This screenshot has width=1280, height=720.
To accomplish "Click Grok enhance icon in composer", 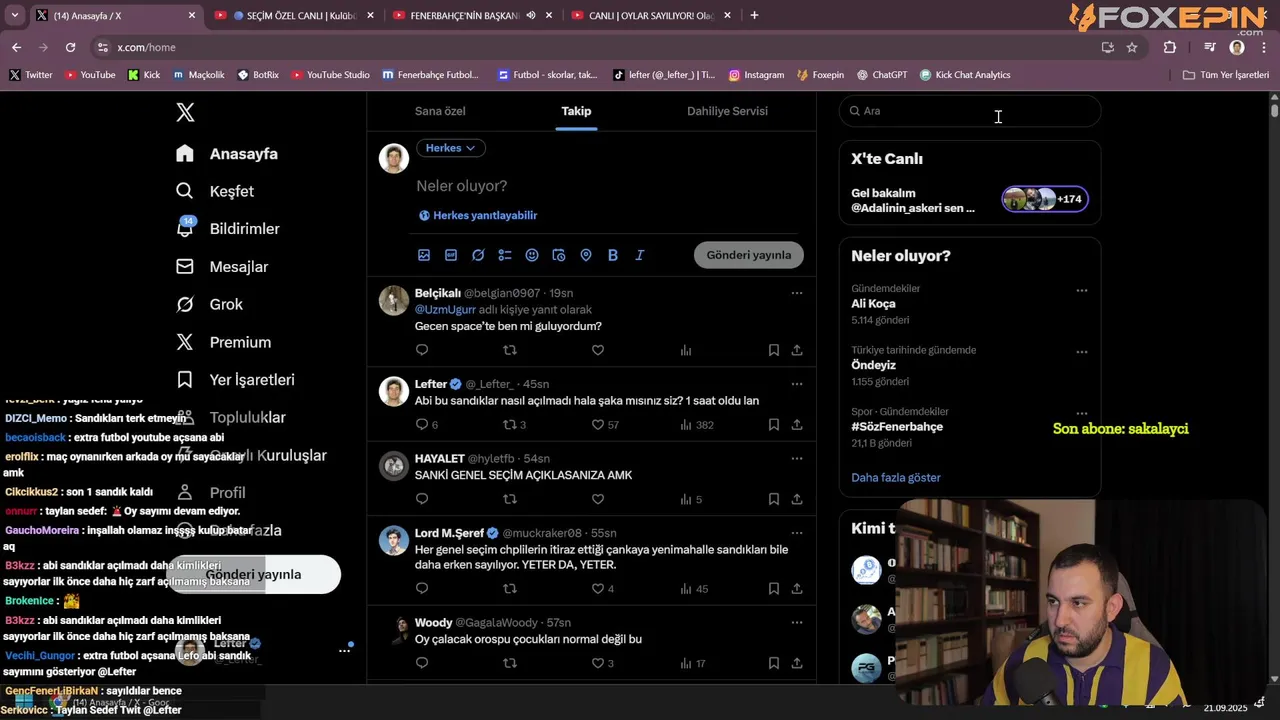I will (x=478, y=255).
